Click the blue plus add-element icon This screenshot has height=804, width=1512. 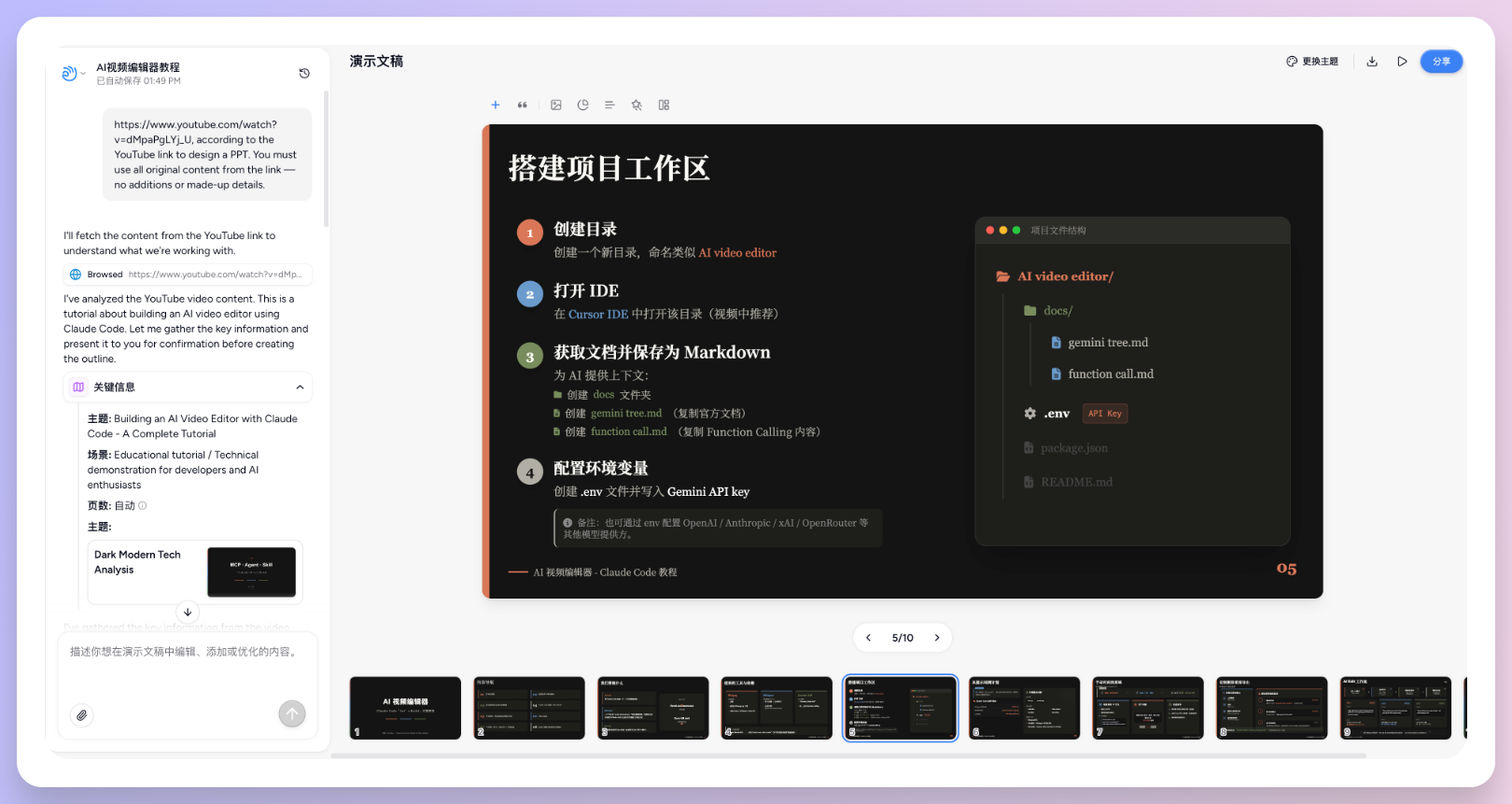tap(496, 105)
